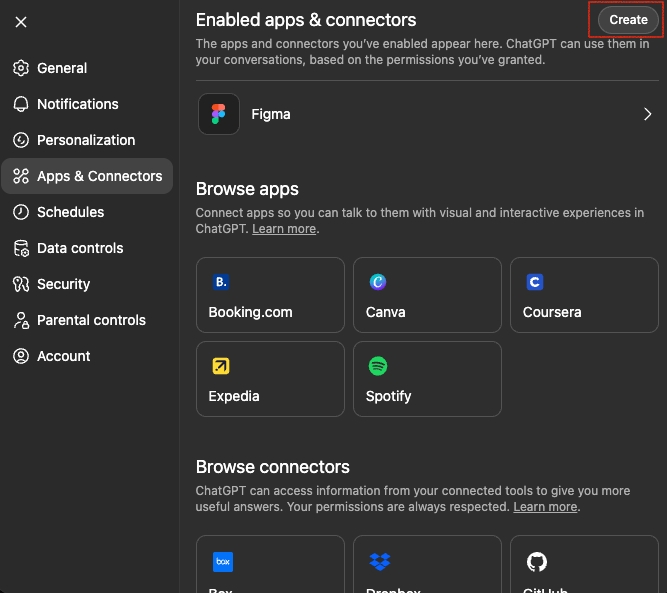Click the Parental controls icon
Image resolution: width=667 pixels, height=593 pixels.
(20, 320)
